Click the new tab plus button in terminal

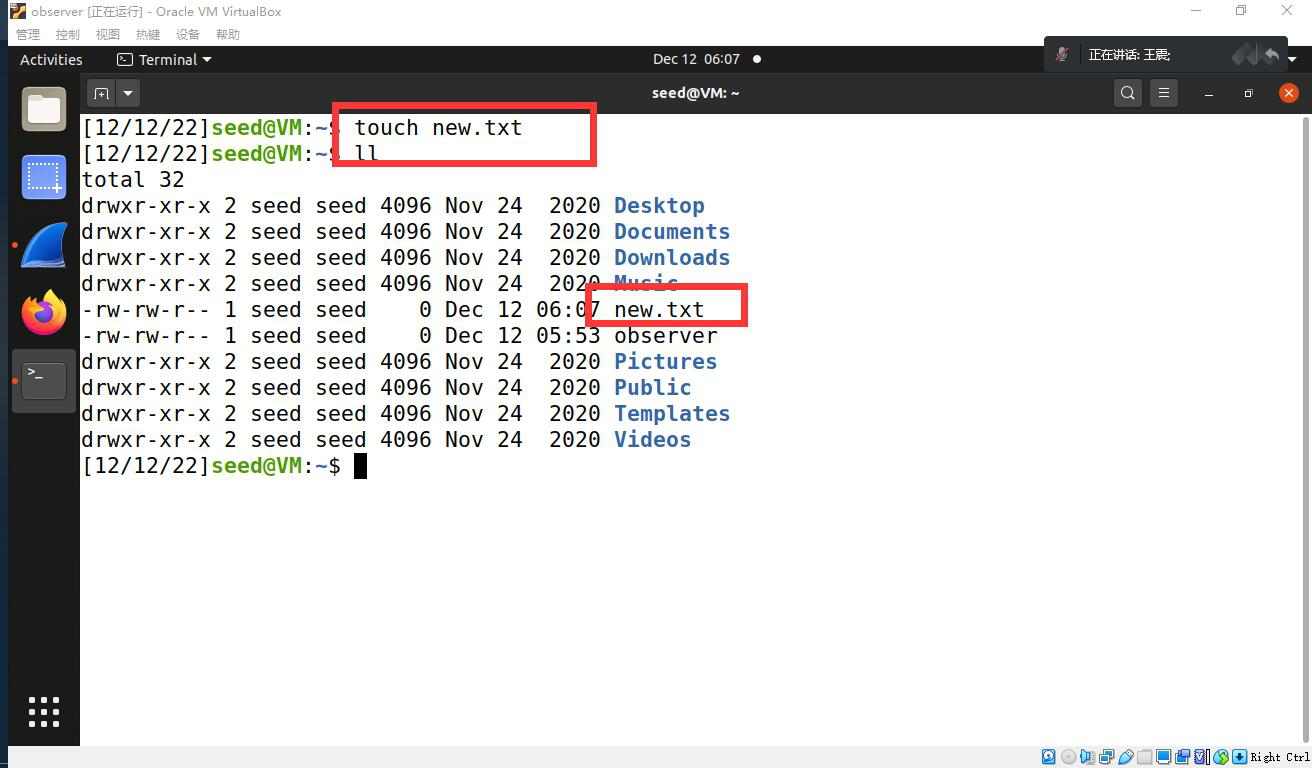pos(101,93)
